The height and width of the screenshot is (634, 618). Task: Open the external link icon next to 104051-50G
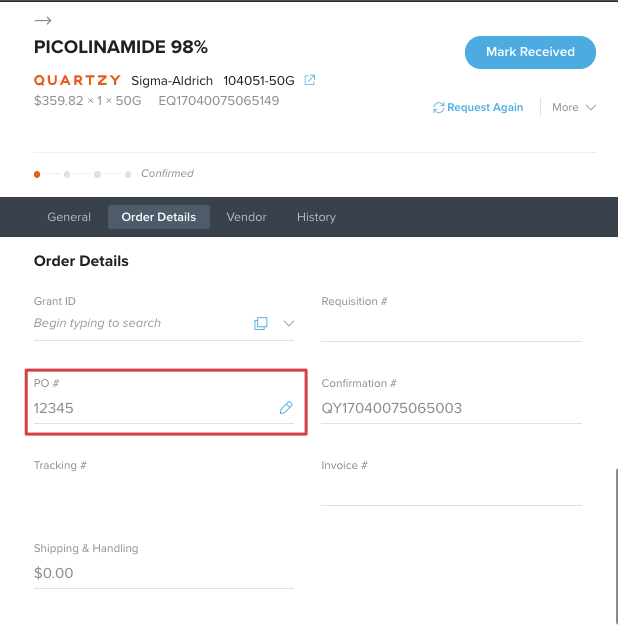pyautogui.click(x=309, y=80)
